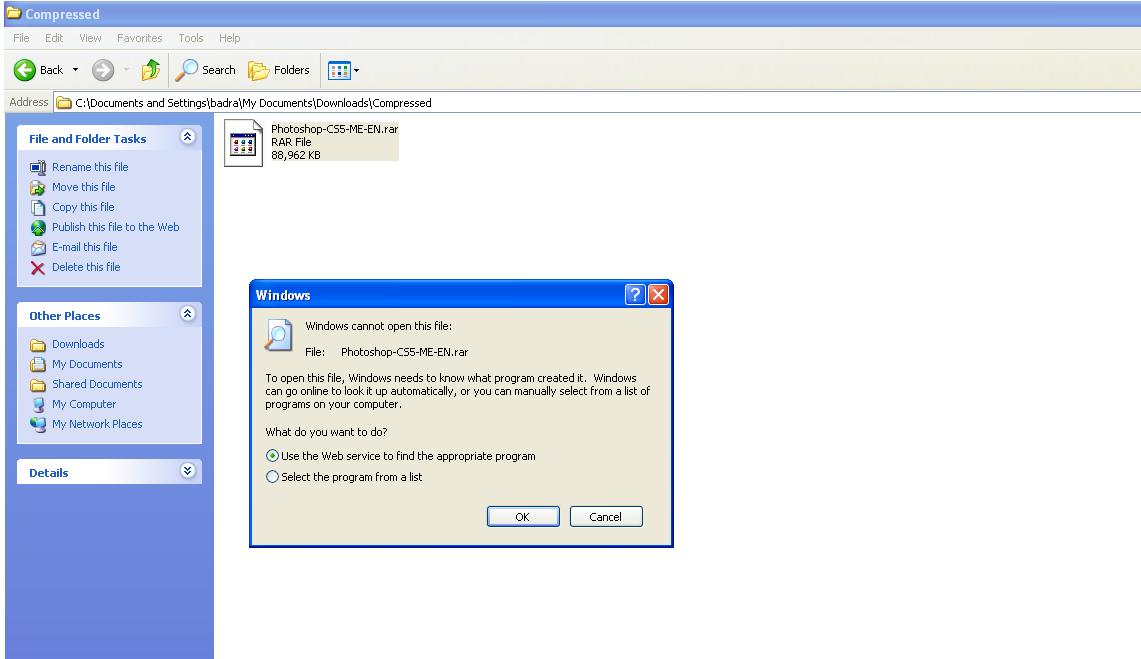The height and width of the screenshot is (659, 1141).
Task: Click the Downloads link in Other Places
Action: 78,344
